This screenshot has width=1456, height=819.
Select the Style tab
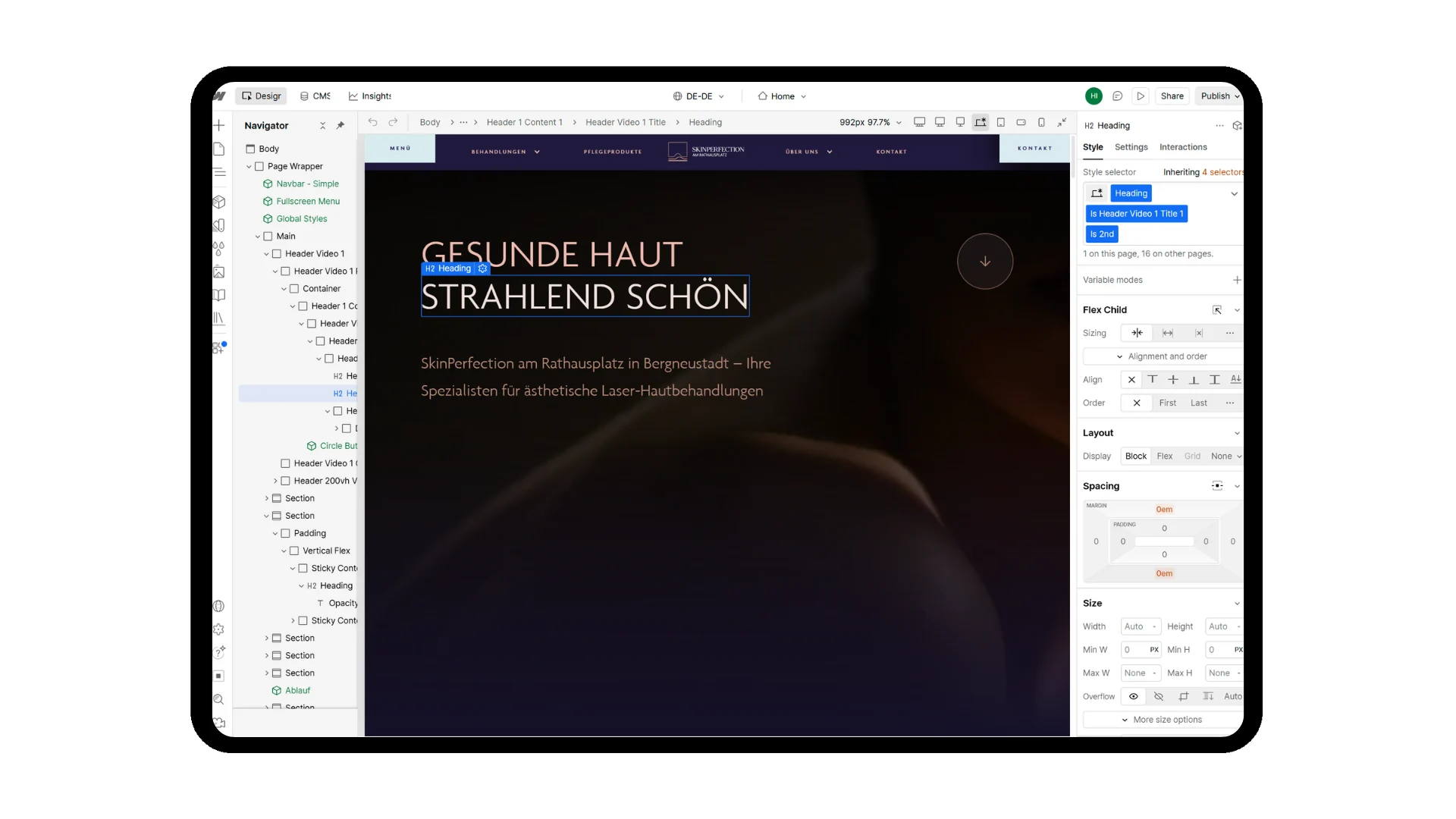click(x=1093, y=147)
